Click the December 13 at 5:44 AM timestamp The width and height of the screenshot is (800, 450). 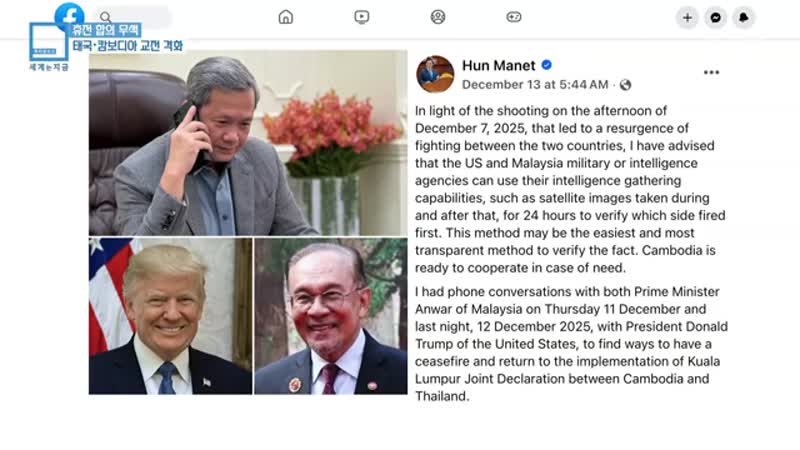point(535,85)
